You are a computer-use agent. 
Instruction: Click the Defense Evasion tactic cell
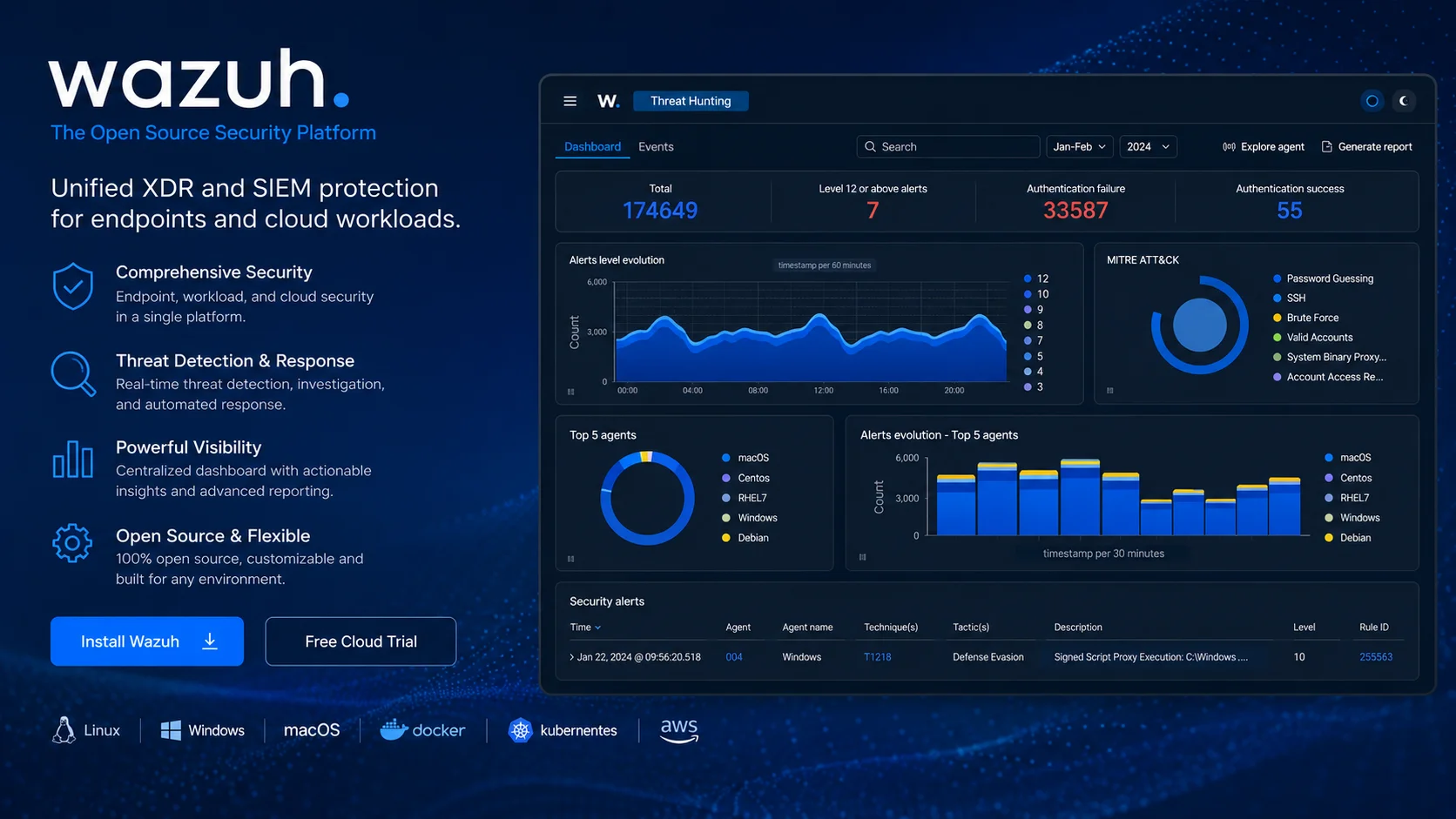(988, 657)
